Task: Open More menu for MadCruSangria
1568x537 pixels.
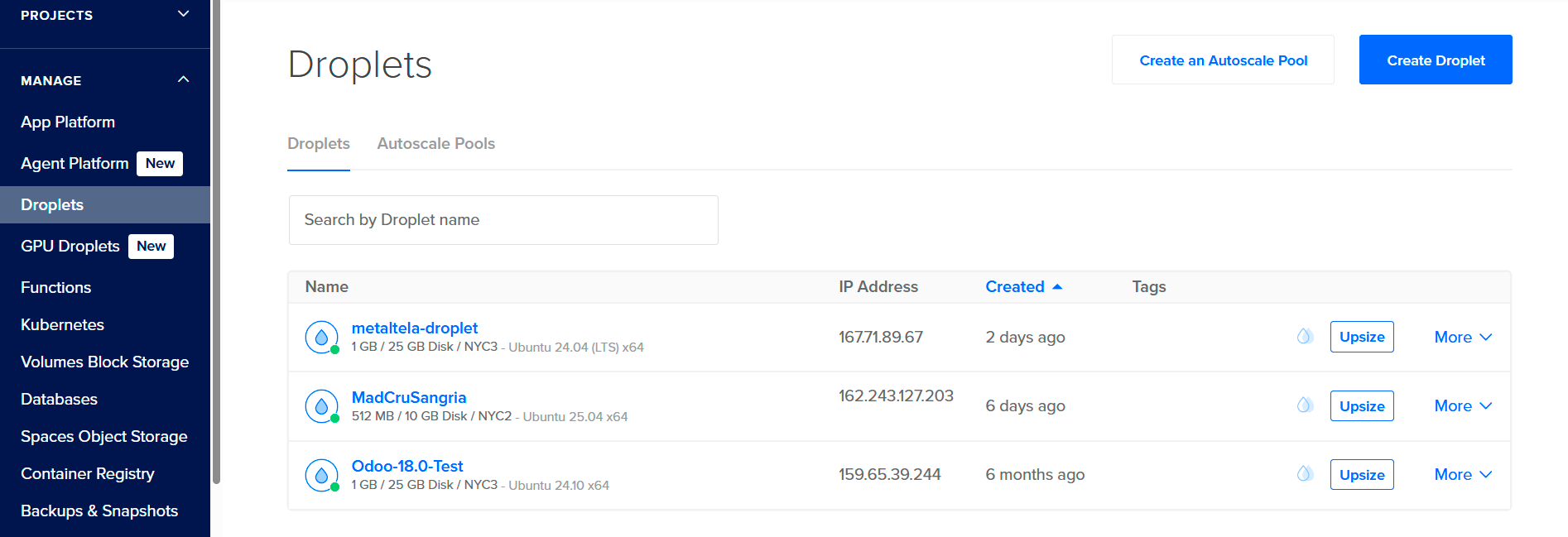Action: pos(1463,405)
